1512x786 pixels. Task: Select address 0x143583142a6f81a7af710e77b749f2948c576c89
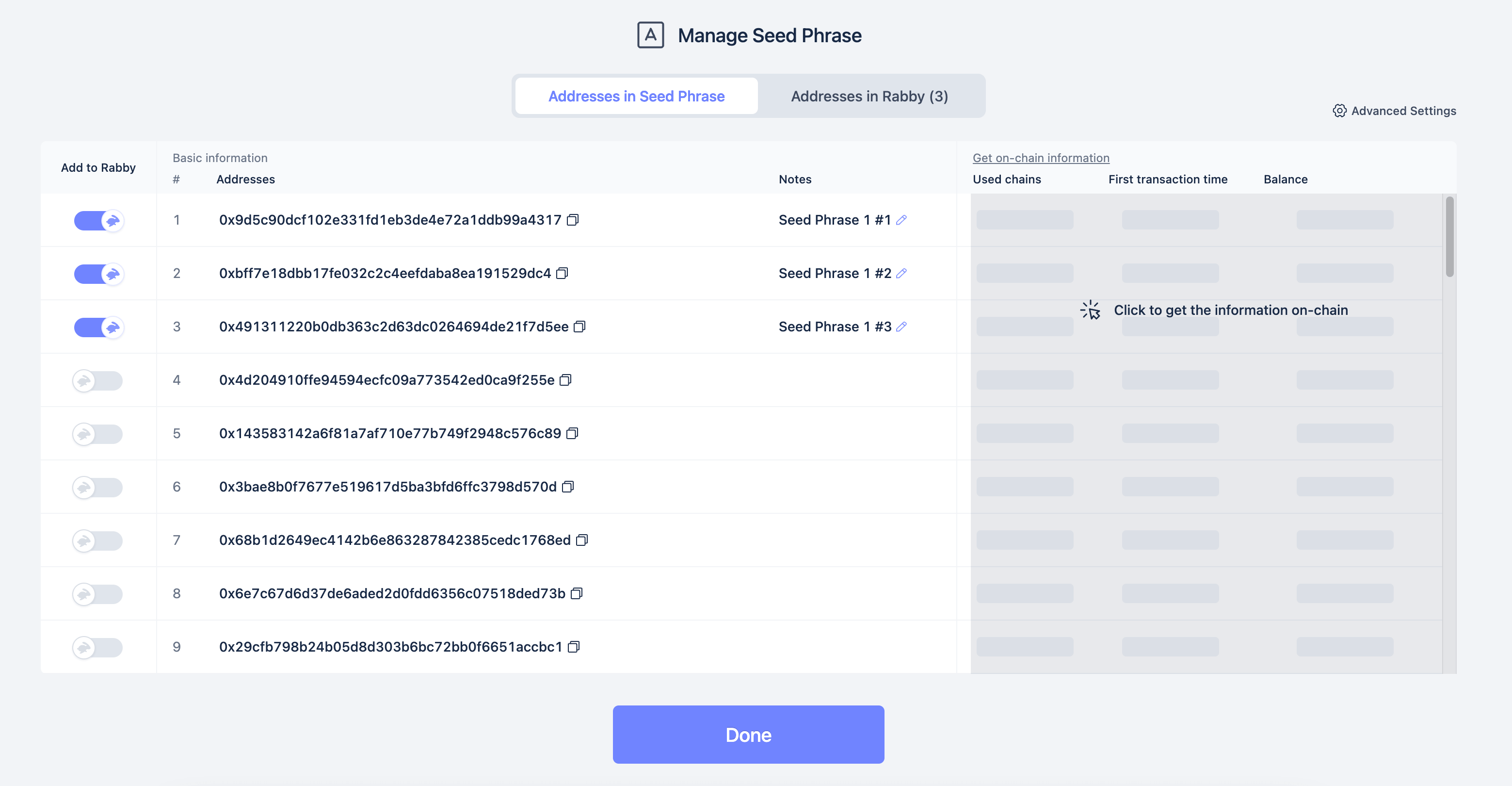pos(390,434)
